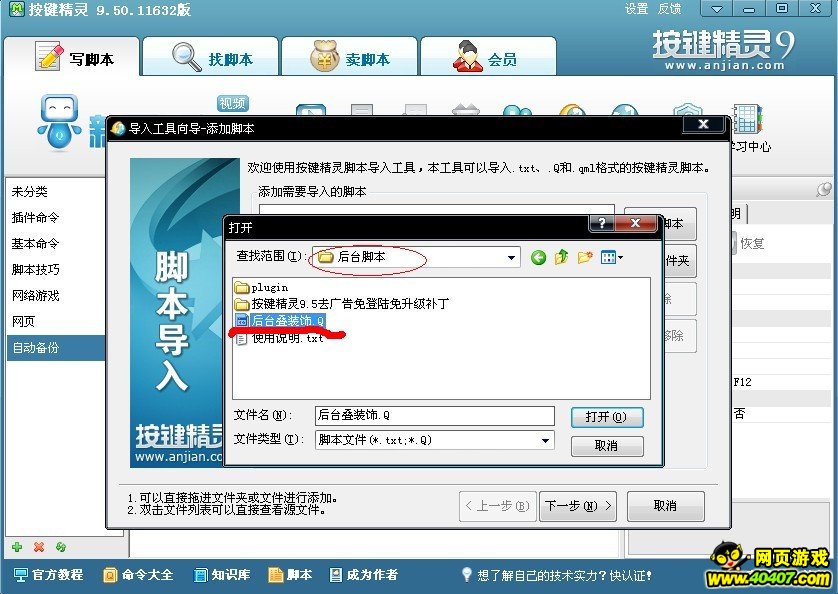Viewport: 838px width, 594px height.
Task: Expand the 查找范围 folder dropdown
Action: click(511, 258)
